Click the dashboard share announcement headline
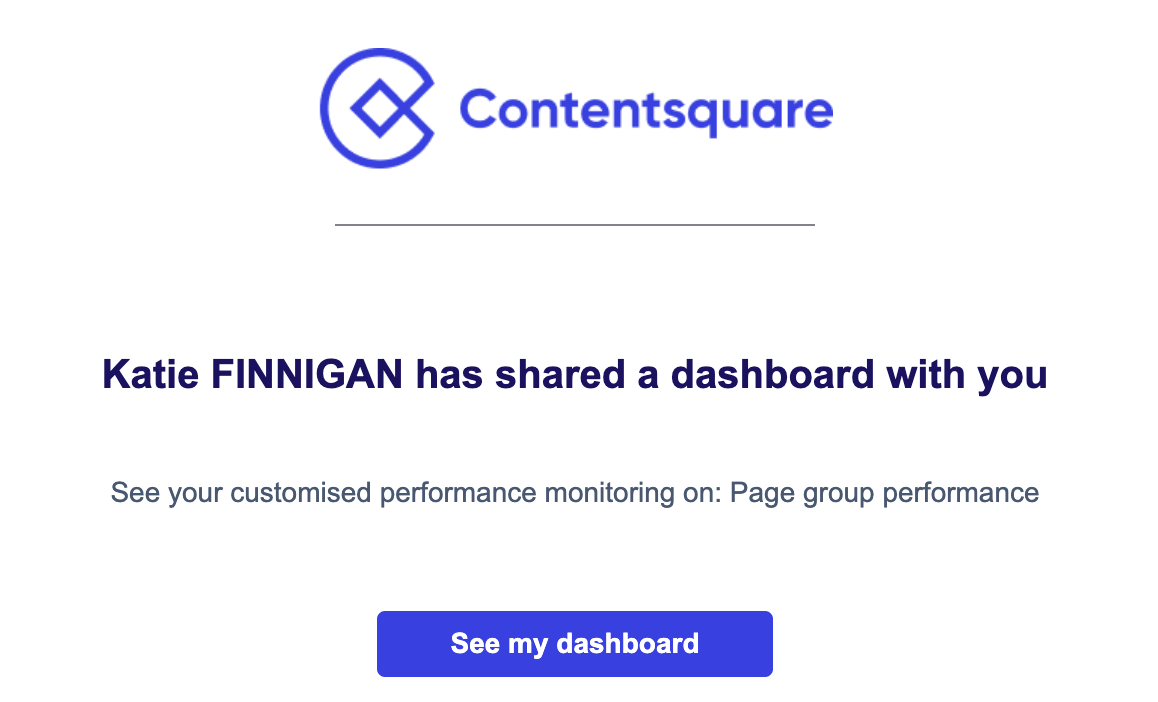The image size is (1158, 702). click(575, 374)
